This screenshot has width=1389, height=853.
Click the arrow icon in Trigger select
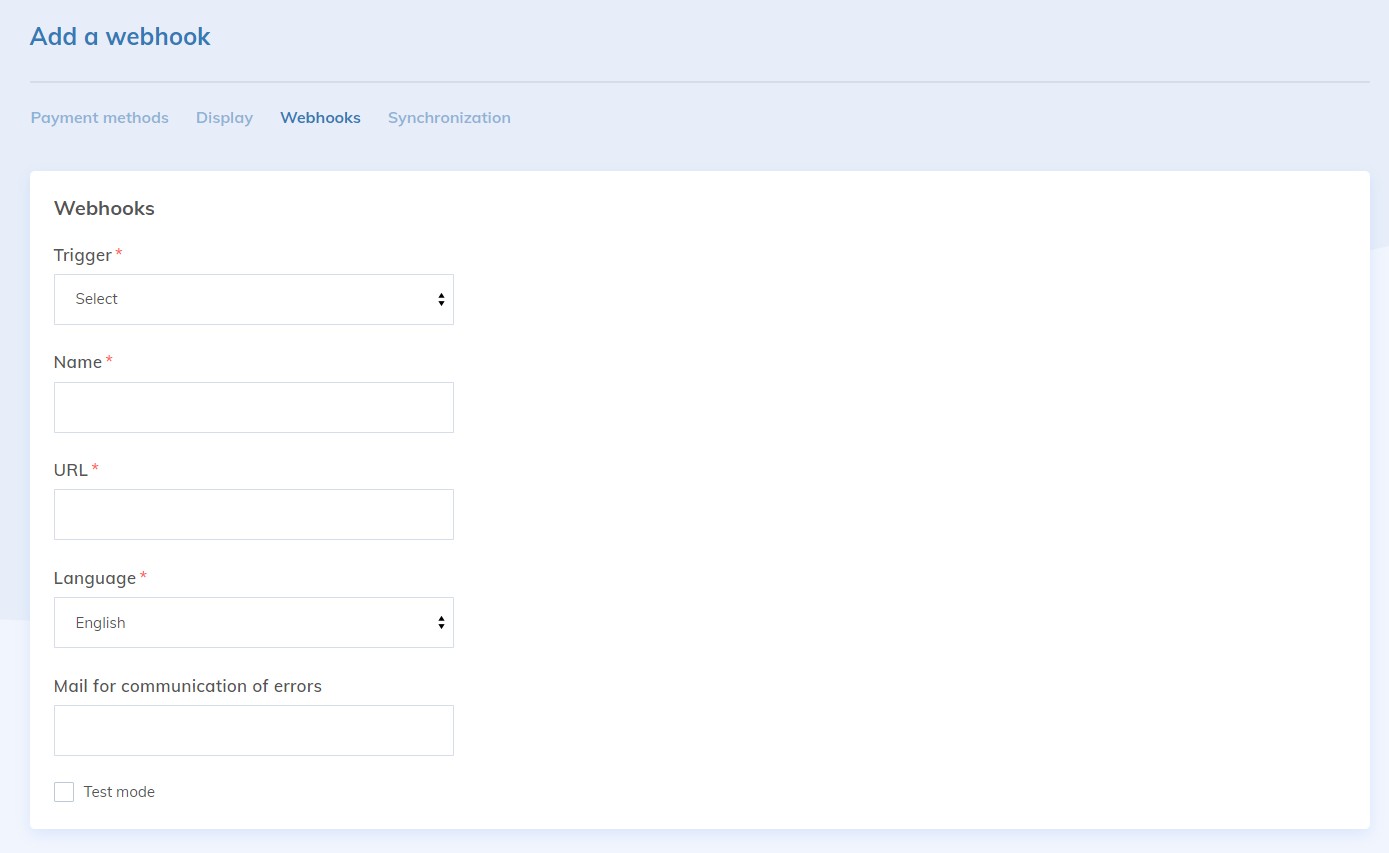[x=441, y=300]
